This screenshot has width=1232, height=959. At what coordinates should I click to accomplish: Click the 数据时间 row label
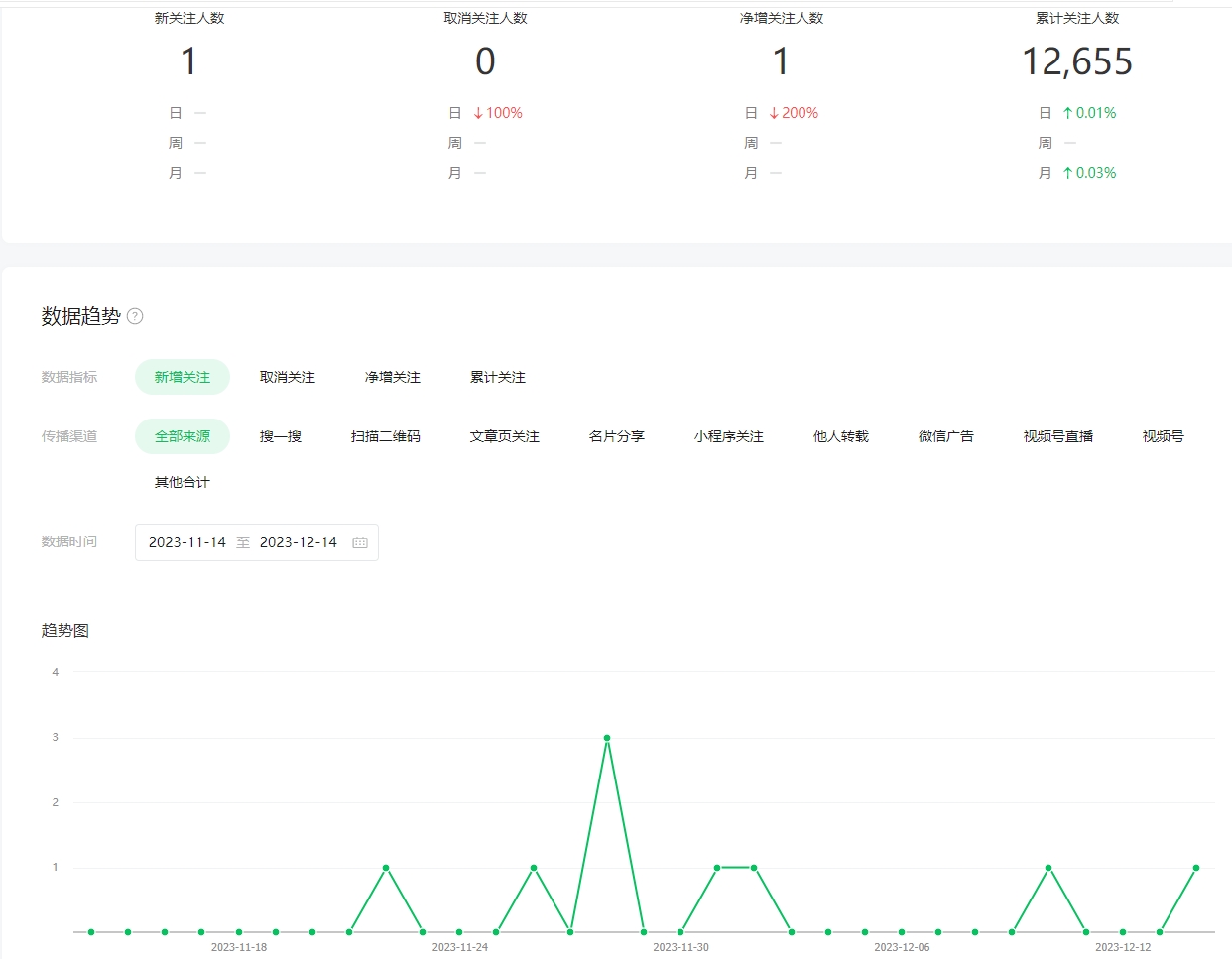(x=69, y=541)
